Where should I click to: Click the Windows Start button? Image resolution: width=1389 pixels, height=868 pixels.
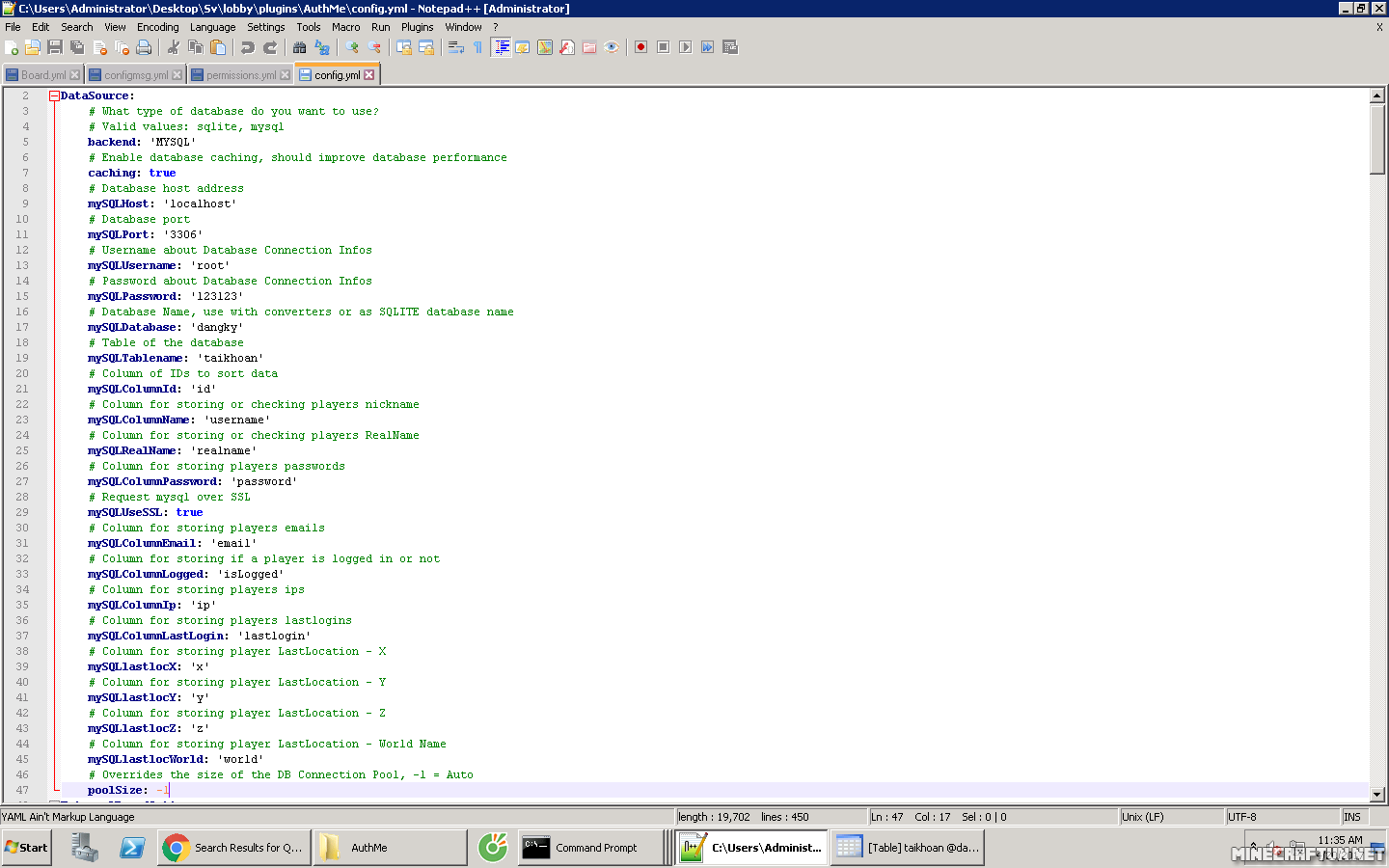(x=26, y=848)
